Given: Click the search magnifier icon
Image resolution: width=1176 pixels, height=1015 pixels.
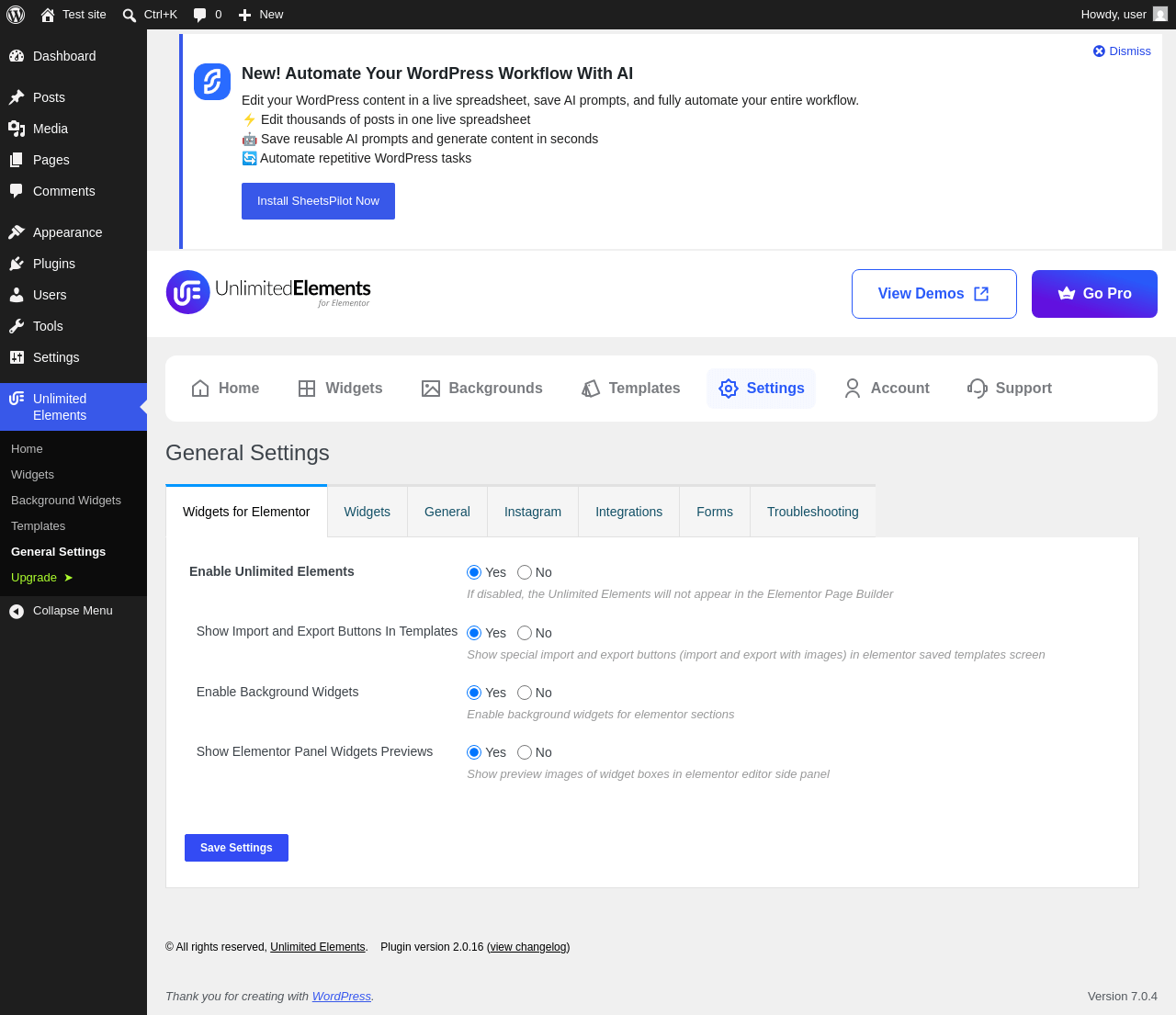Looking at the screenshot, I should [x=130, y=15].
